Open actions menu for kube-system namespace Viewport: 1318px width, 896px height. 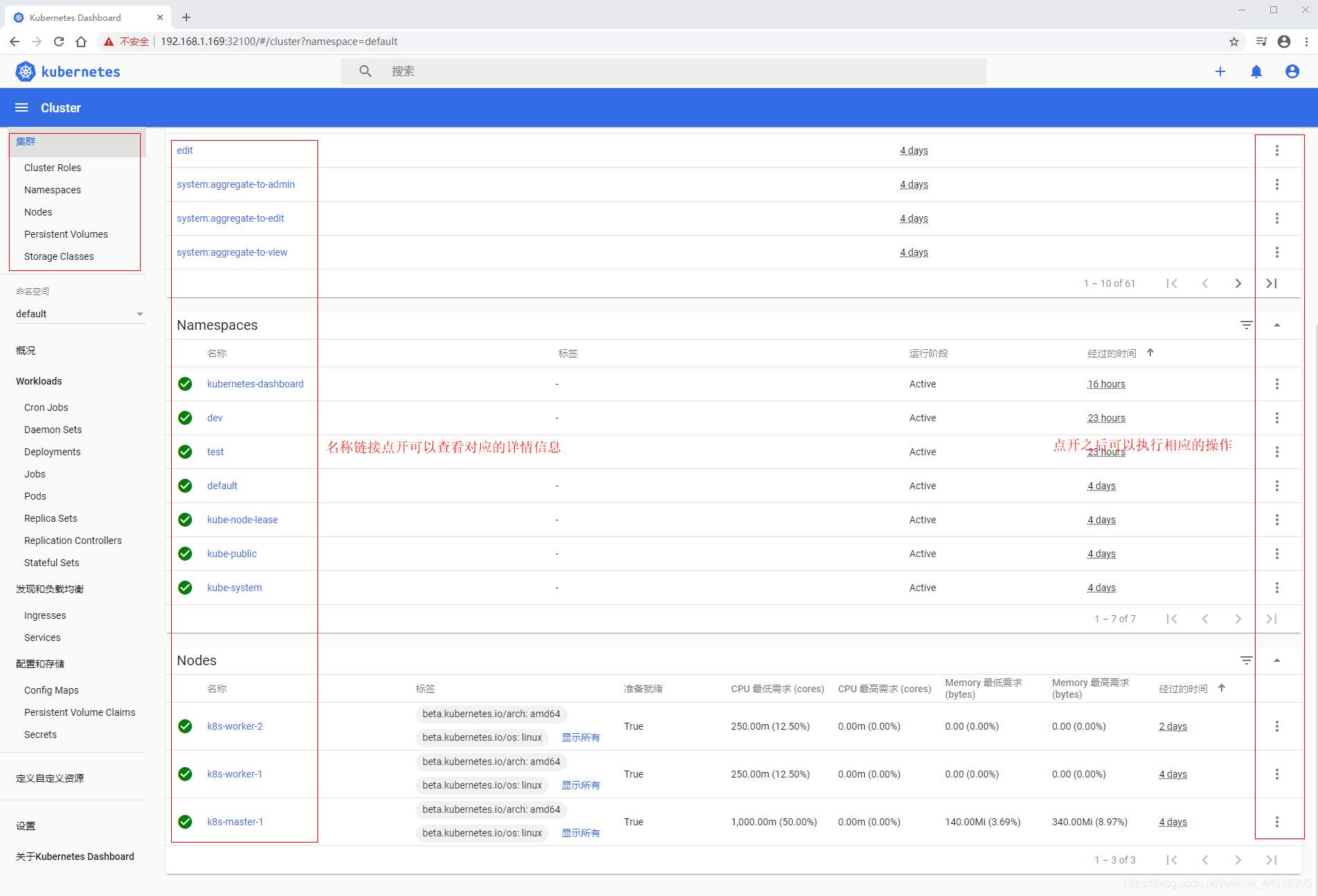[1277, 588]
